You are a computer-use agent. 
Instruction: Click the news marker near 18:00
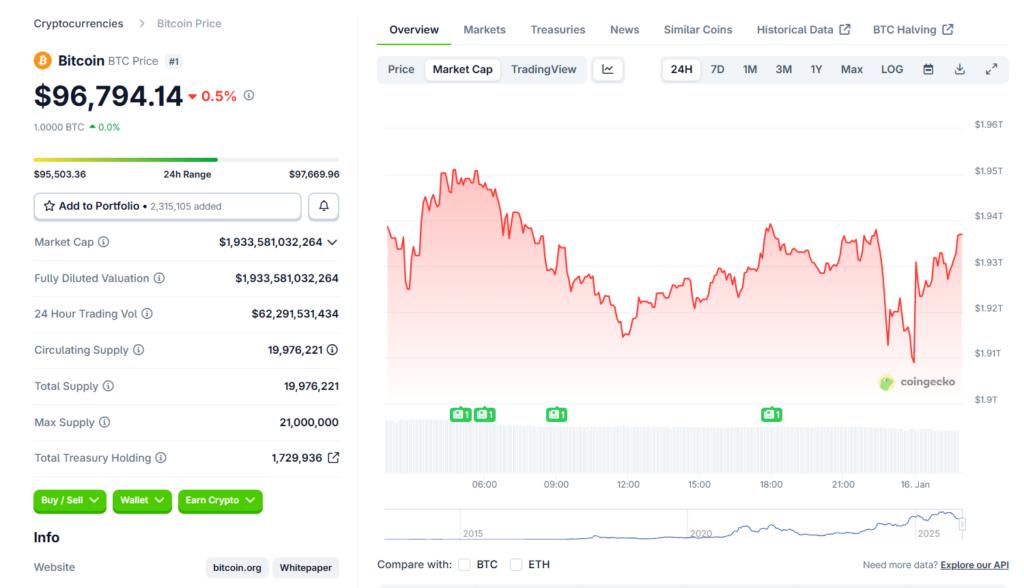(771, 414)
